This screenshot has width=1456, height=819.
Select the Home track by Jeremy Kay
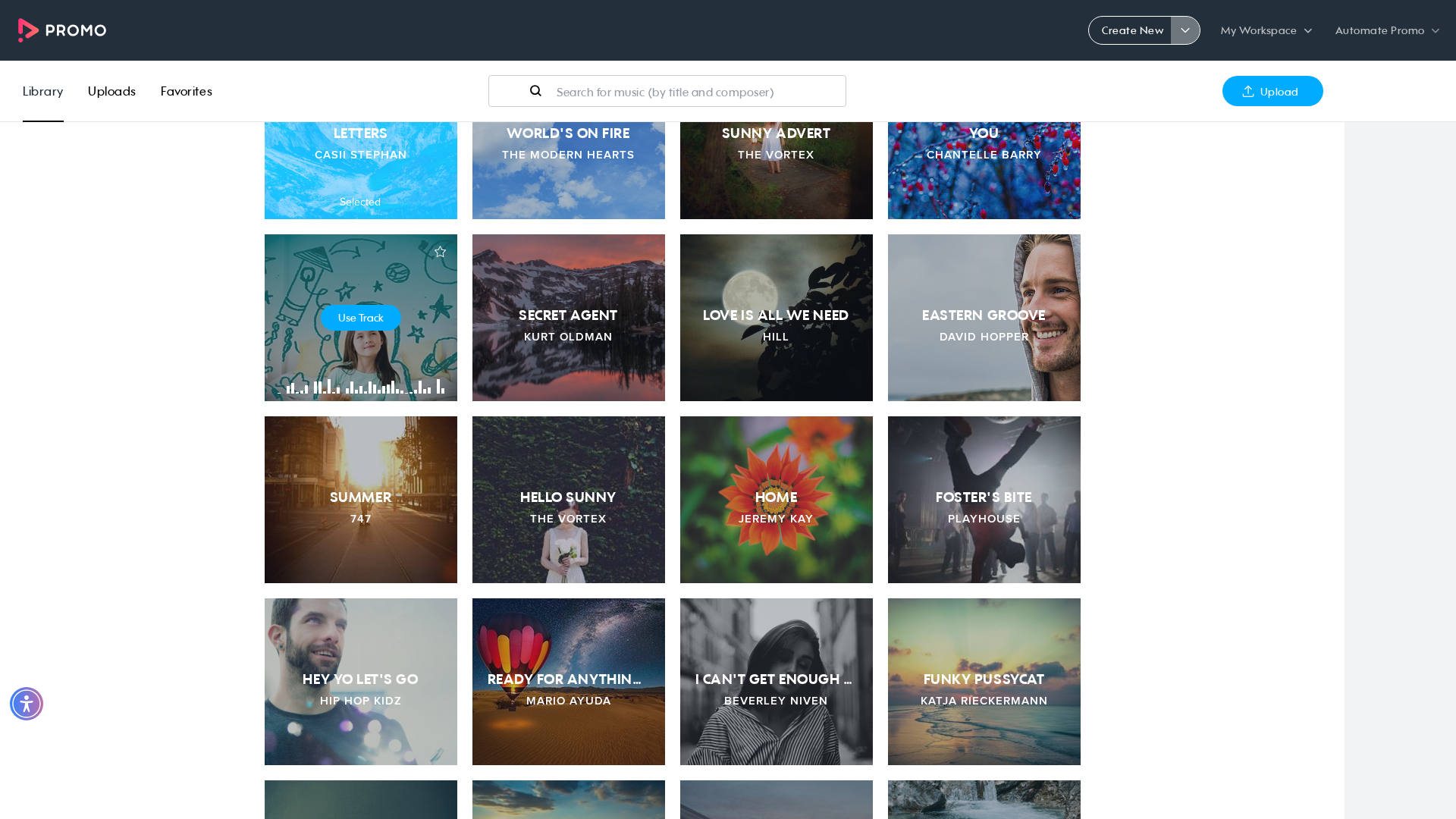tap(777, 500)
